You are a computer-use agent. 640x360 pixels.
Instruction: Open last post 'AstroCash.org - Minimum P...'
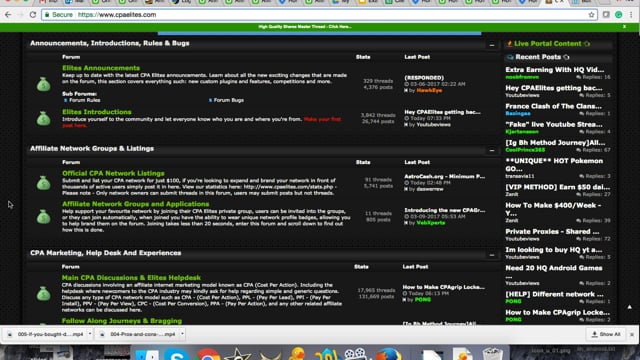pos(444,176)
